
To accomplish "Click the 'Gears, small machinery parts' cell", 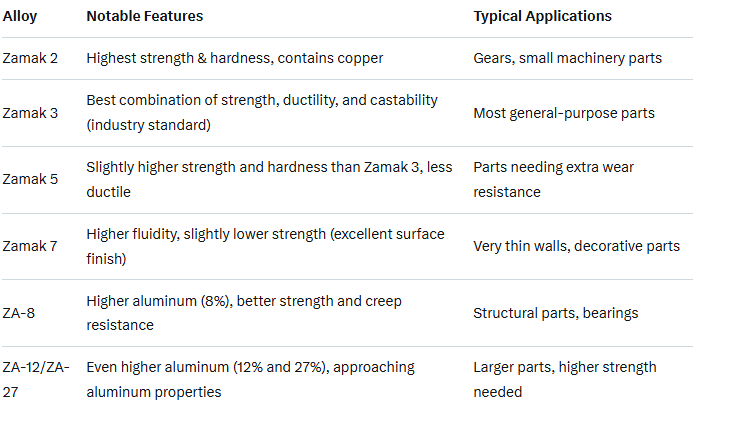I will 567,58.
